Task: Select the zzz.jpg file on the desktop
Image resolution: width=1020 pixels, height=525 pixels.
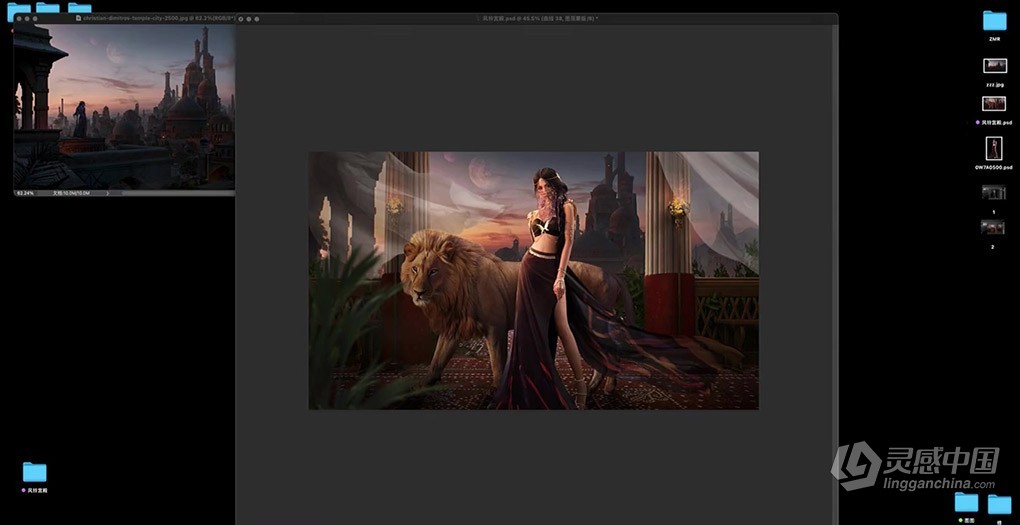Action: point(994,66)
